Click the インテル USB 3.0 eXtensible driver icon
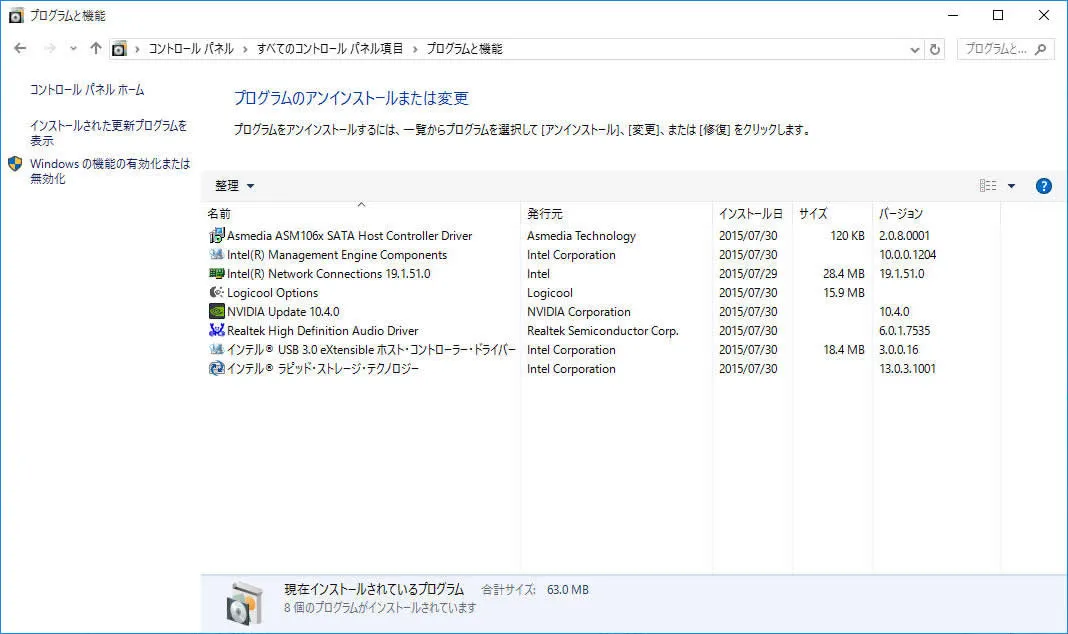Image resolution: width=1068 pixels, height=634 pixels. 216,349
